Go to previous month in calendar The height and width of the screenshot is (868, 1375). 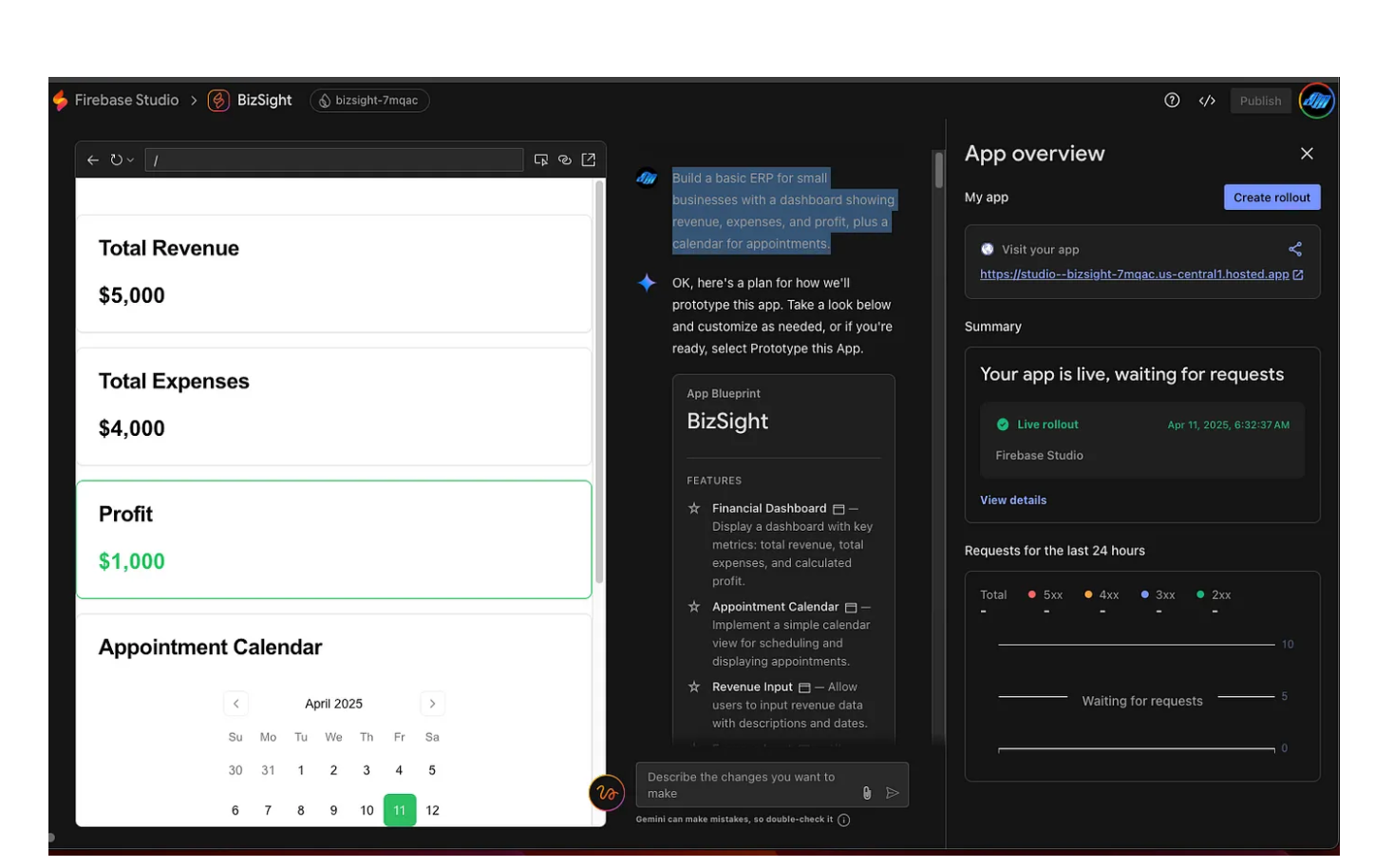click(235, 704)
